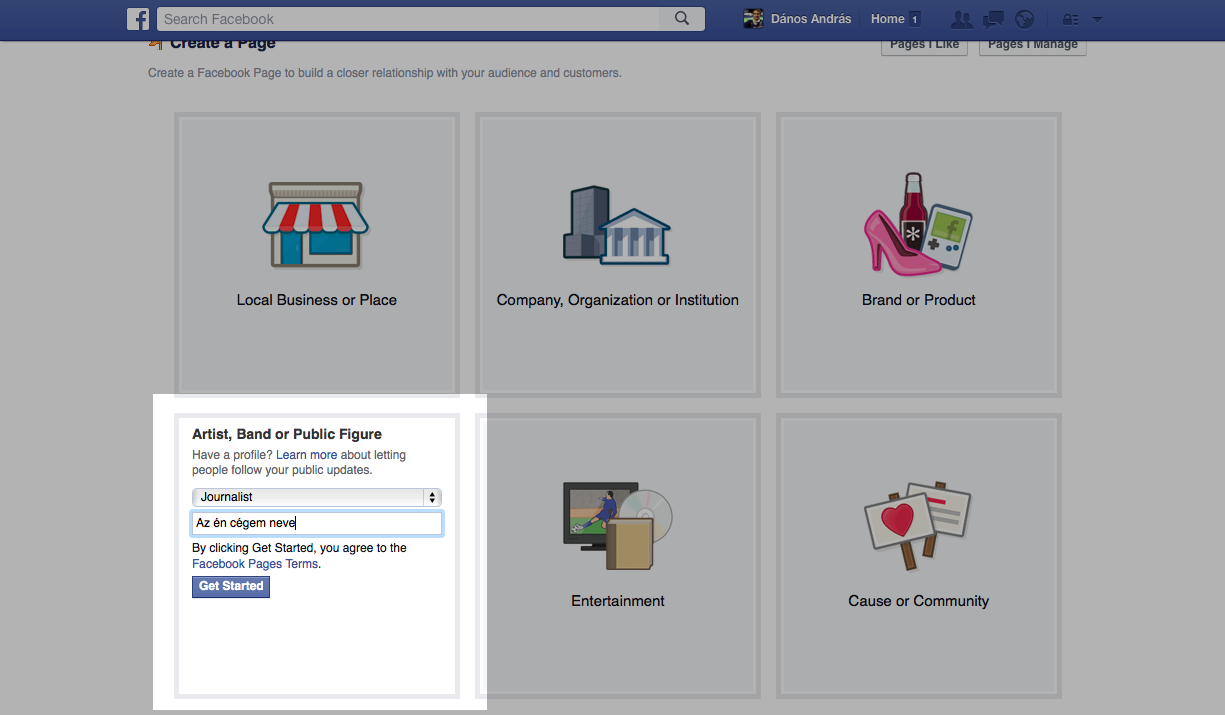Click Dános András profile picture
Screen dimensions: 1225x715
(x=753, y=19)
